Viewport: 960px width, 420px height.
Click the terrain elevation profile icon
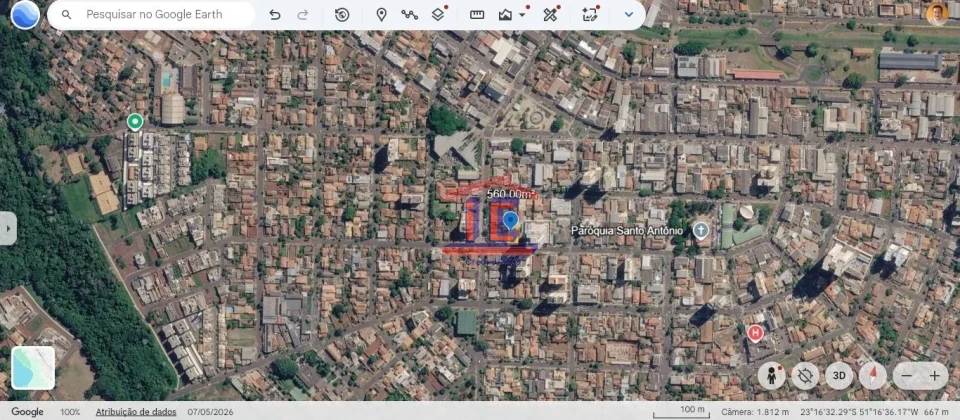click(x=505, y=15)
